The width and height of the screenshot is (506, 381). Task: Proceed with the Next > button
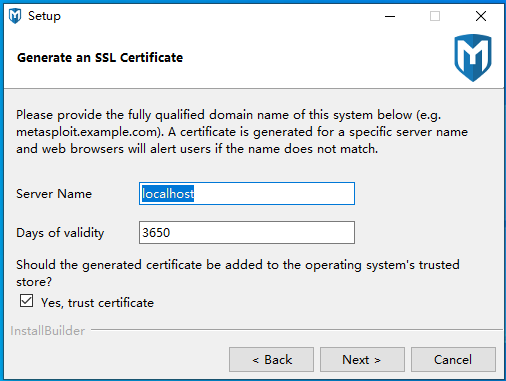362,359
